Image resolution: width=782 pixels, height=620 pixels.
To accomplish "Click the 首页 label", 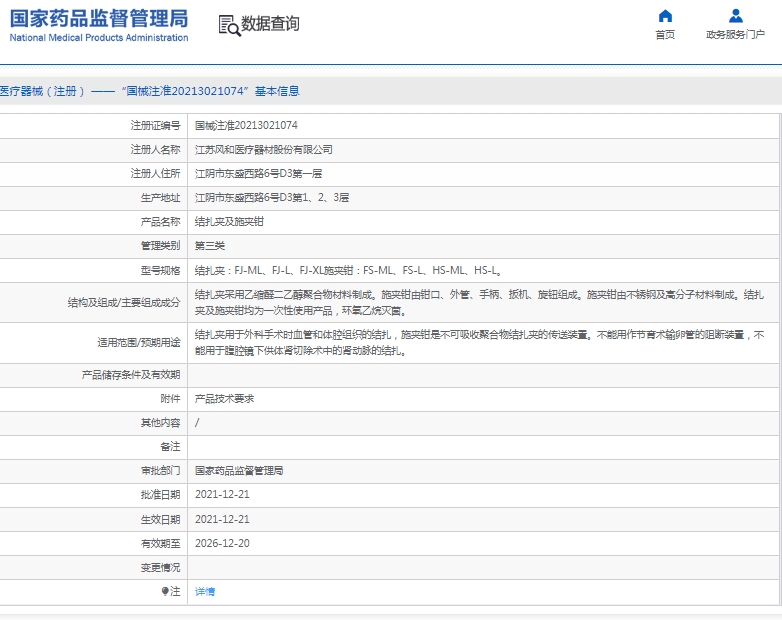I will pos(665,34).
